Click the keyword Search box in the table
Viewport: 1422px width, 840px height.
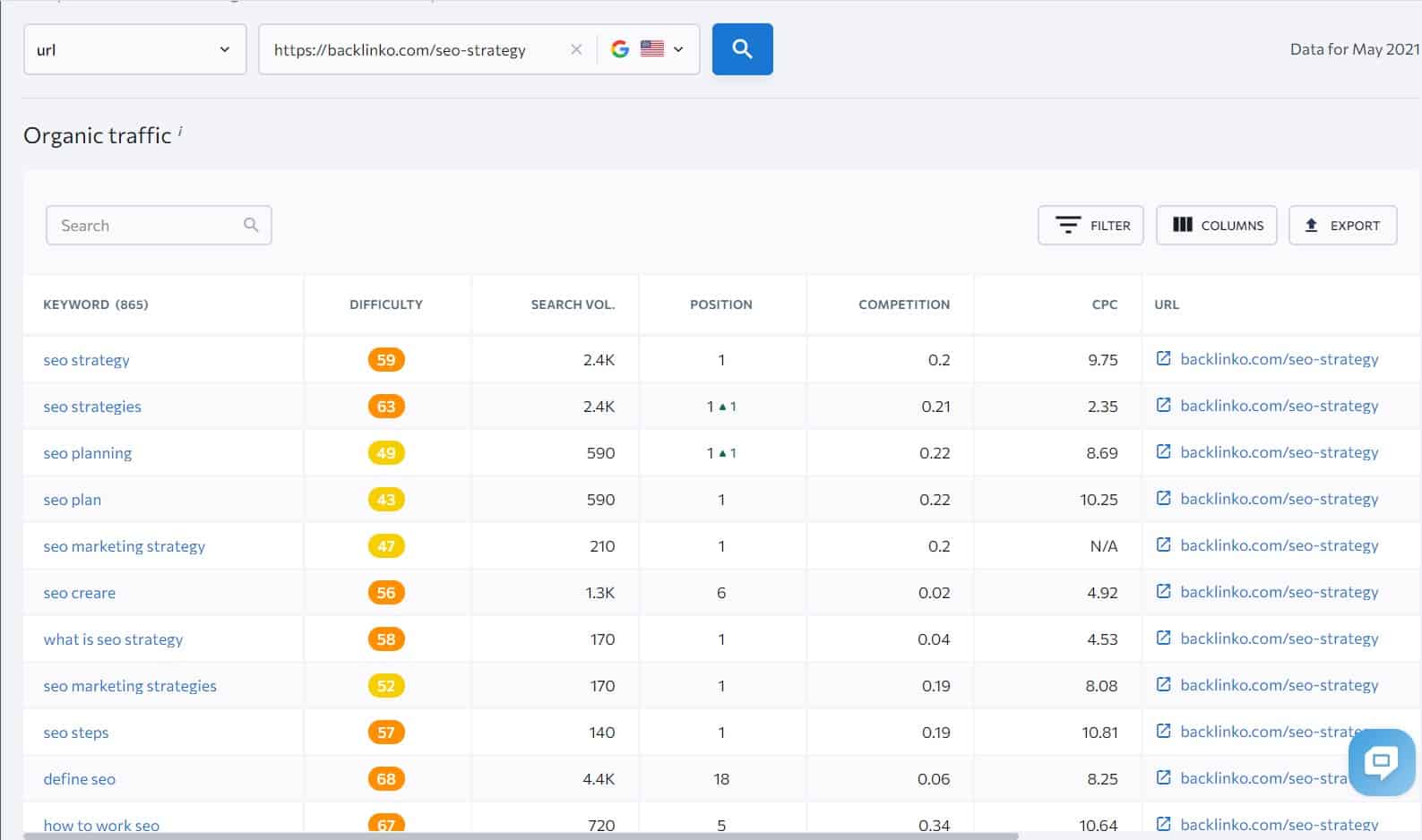[159, 226]
